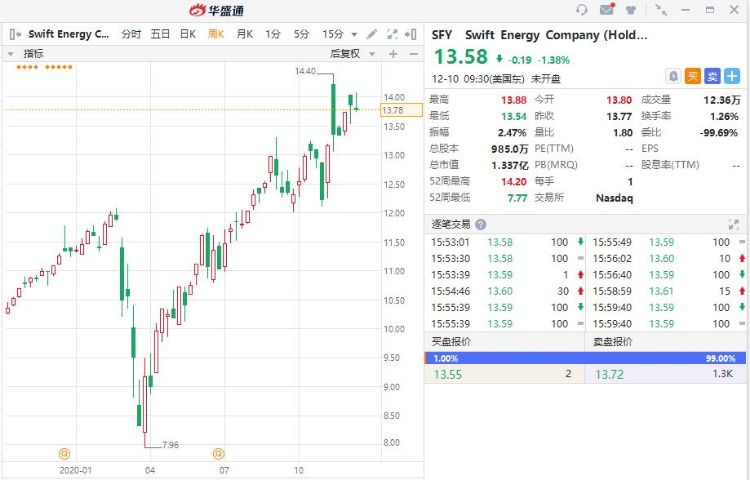Collapse the right quote panel with the arrow icon
This screenshot has width=750, height=480.
(410, 34)
